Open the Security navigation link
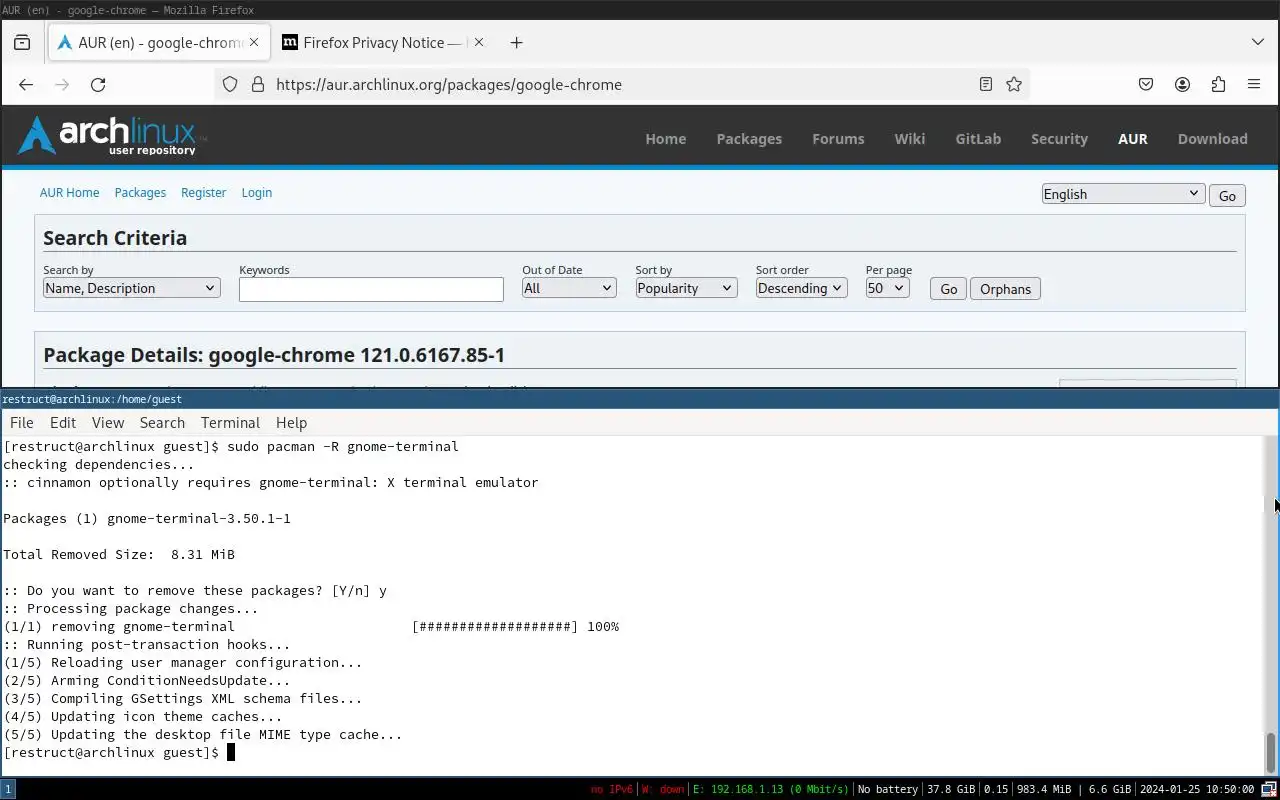Viewport: 1280px width, 800px height. pyautogui.click(x=1059, y=138)
